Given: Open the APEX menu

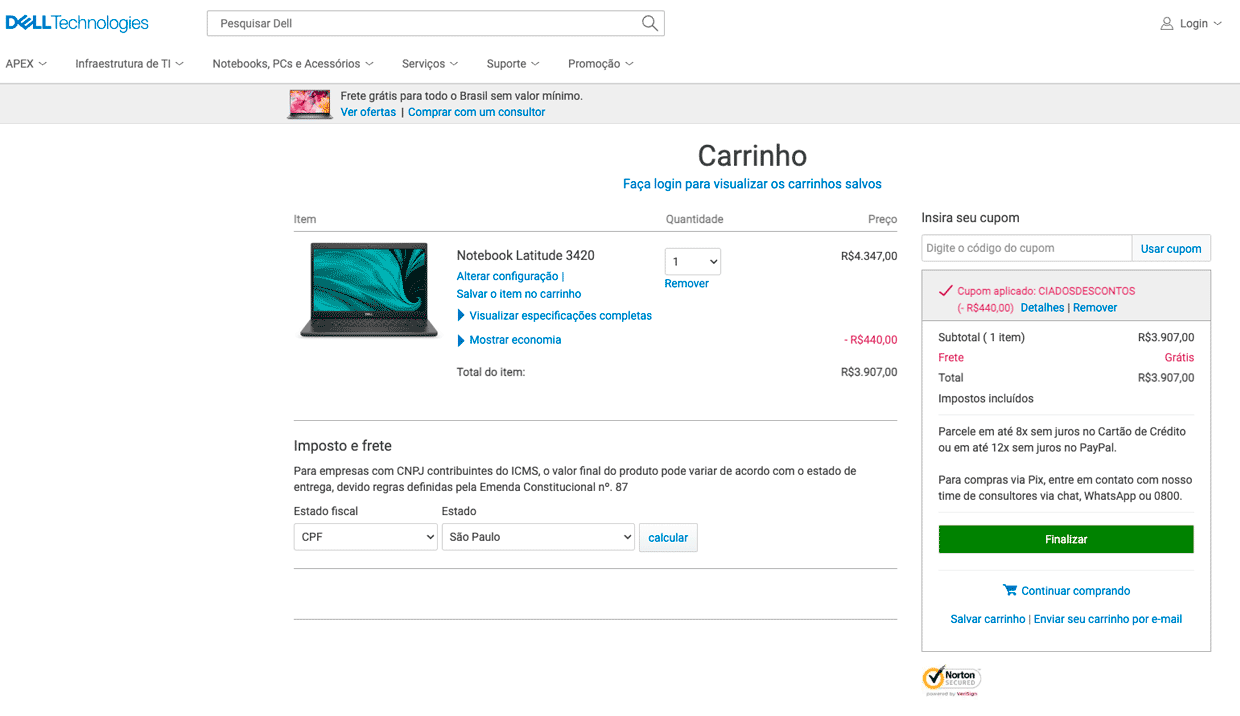Looking at the screenshot, I should pos(26,64).
